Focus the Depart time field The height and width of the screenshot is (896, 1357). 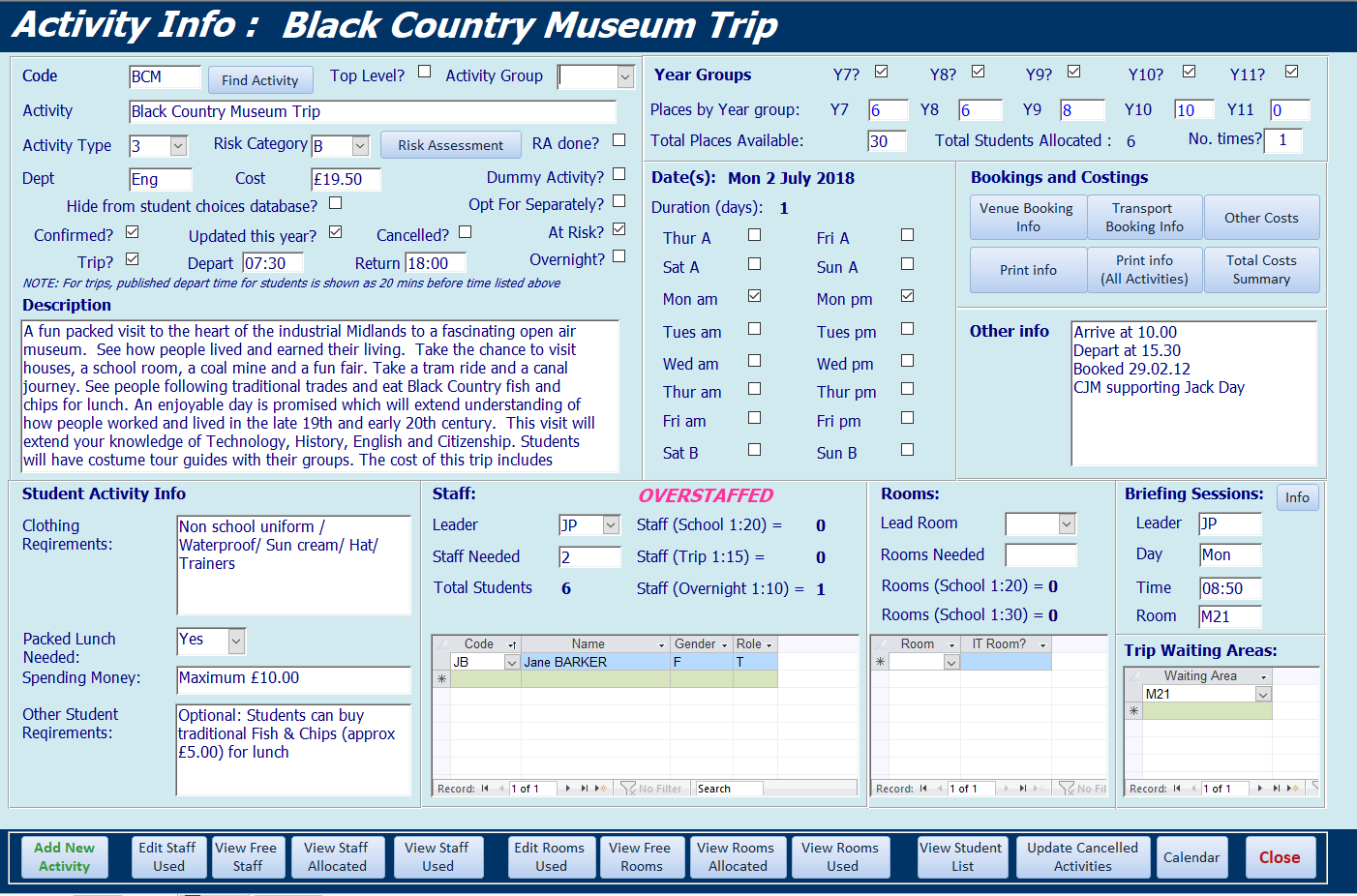click(x=272, y=263)
